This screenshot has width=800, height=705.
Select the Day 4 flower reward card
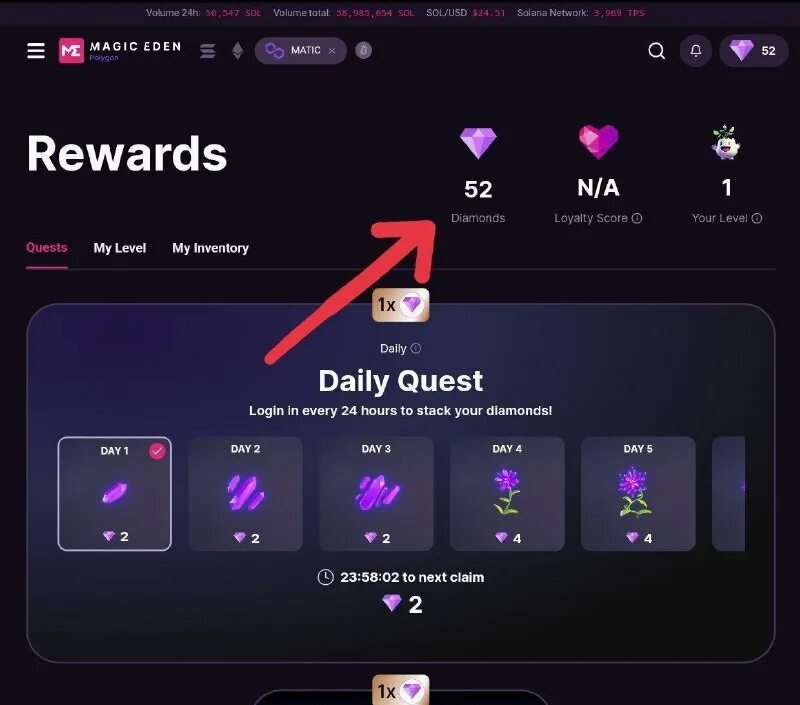coord(507,494)
